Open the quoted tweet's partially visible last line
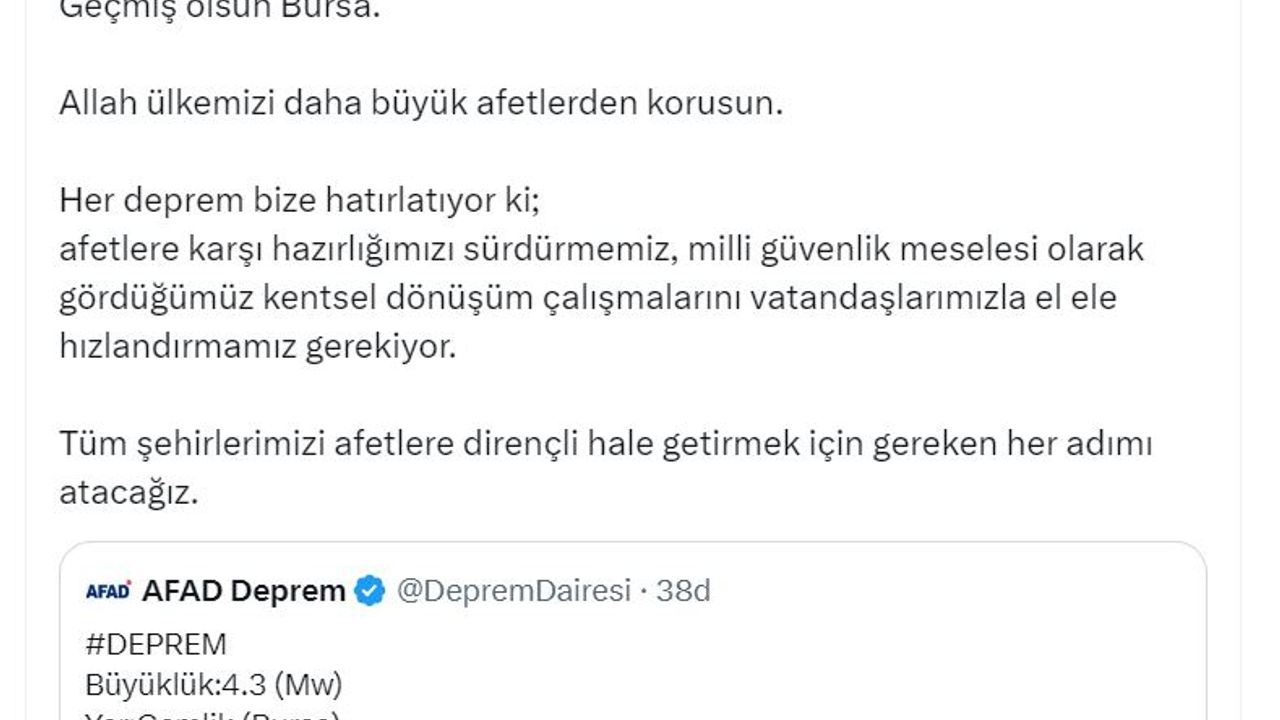This screenshot has height=720, width=1280. point(211,715)
